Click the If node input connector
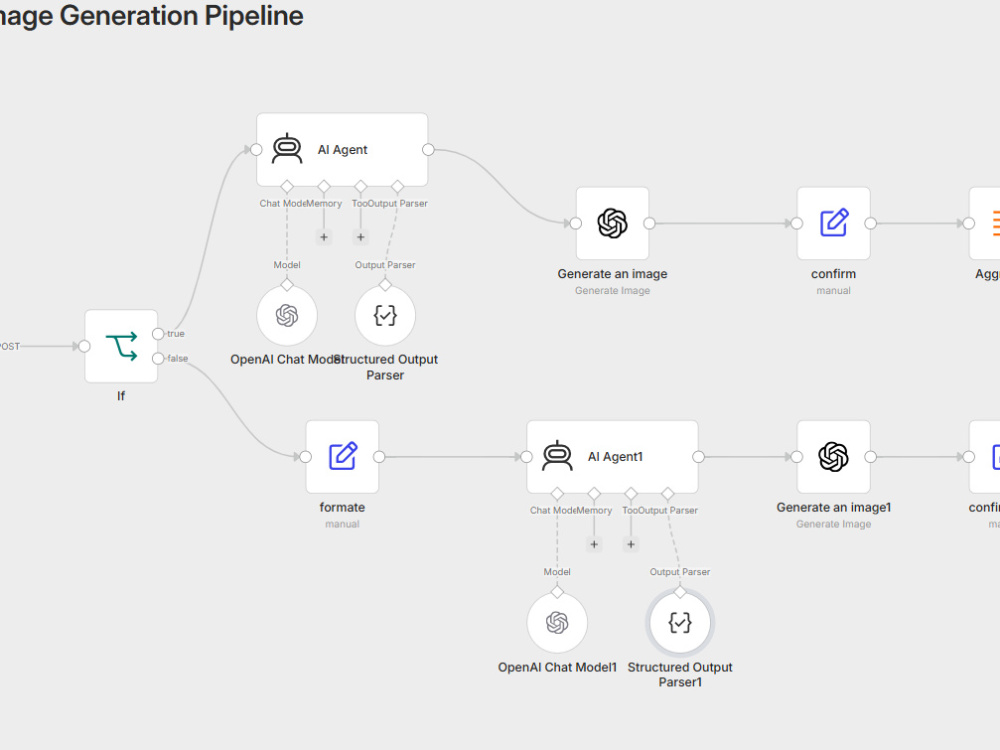This screenshot has width=1000, height=750. (84, 346)
